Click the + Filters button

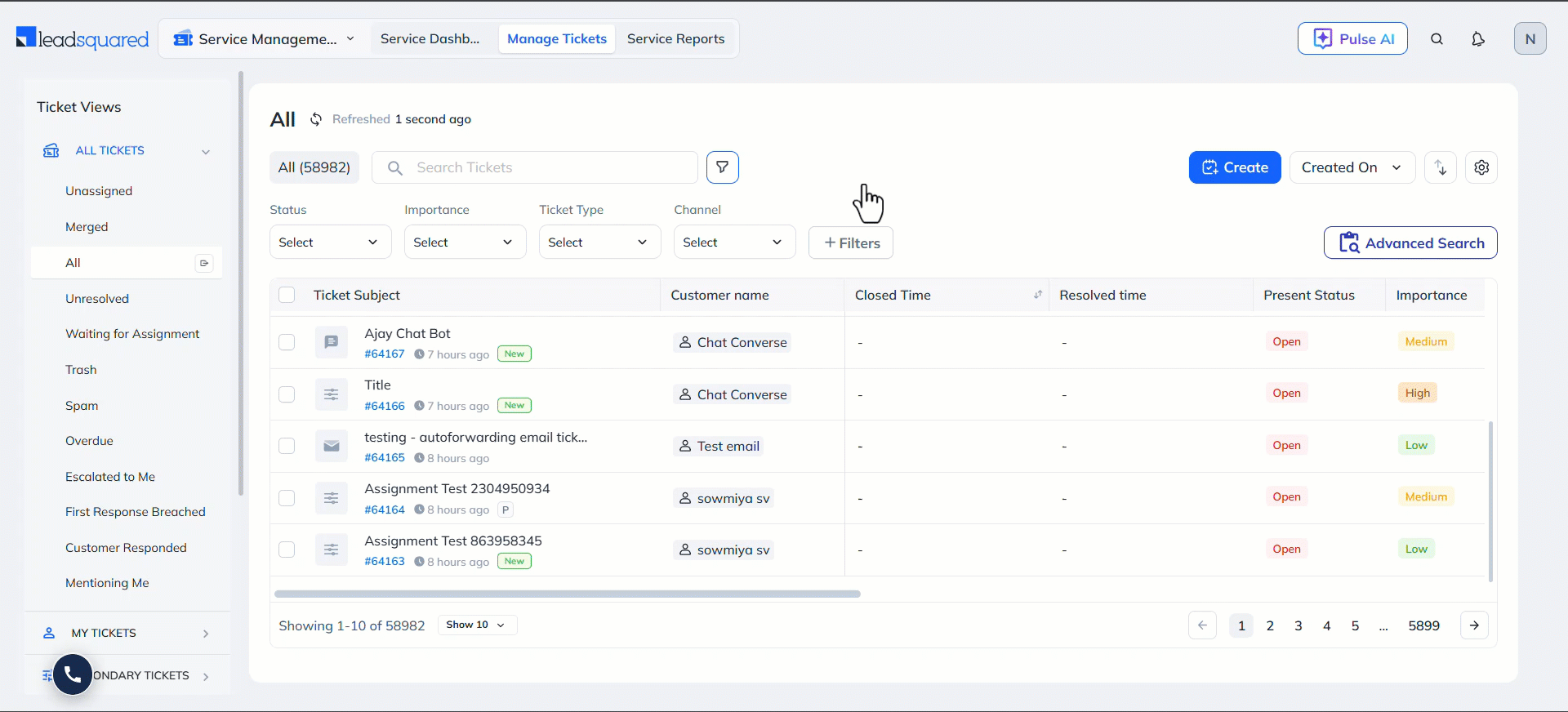click(x=851, y=243)
